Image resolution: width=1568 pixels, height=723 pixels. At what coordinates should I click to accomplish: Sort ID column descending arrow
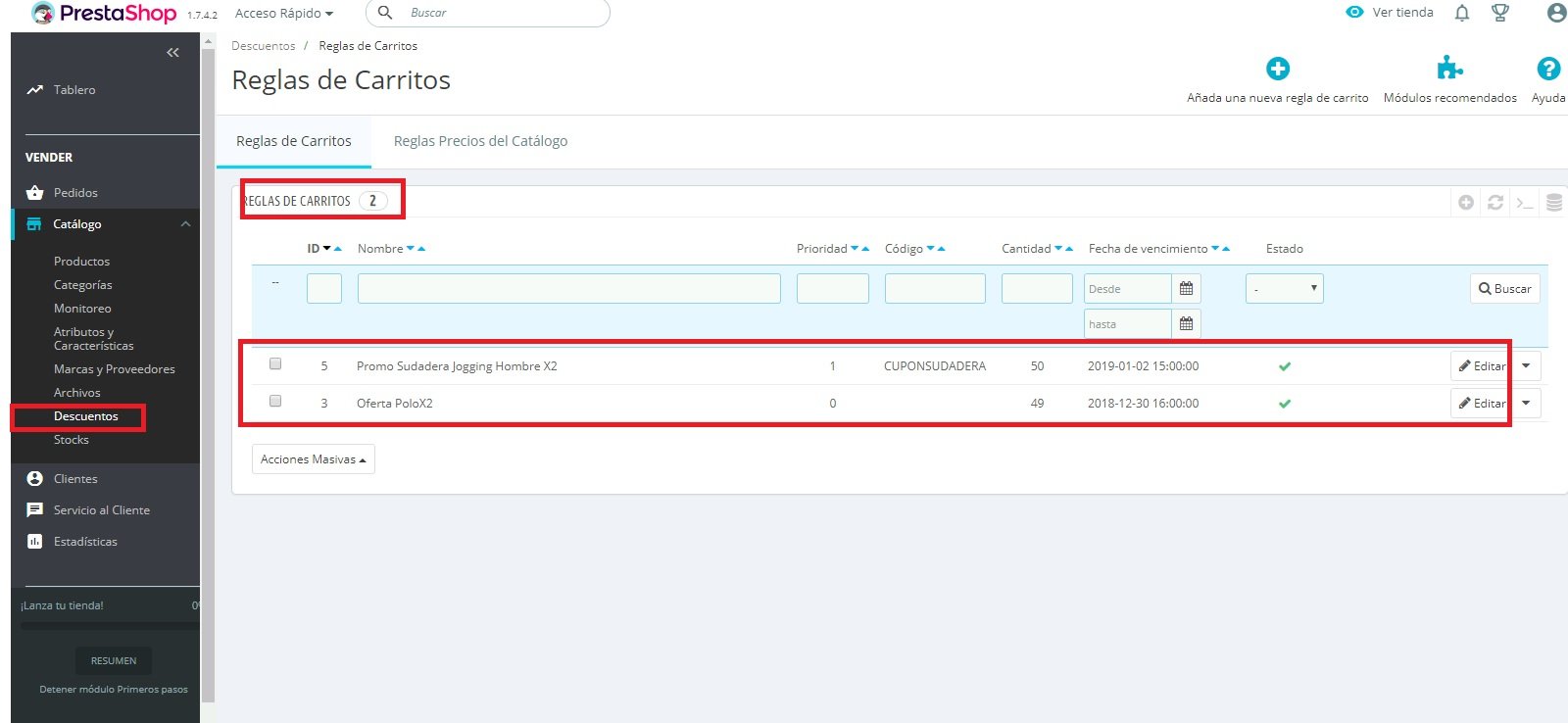(x=327, y=249)
